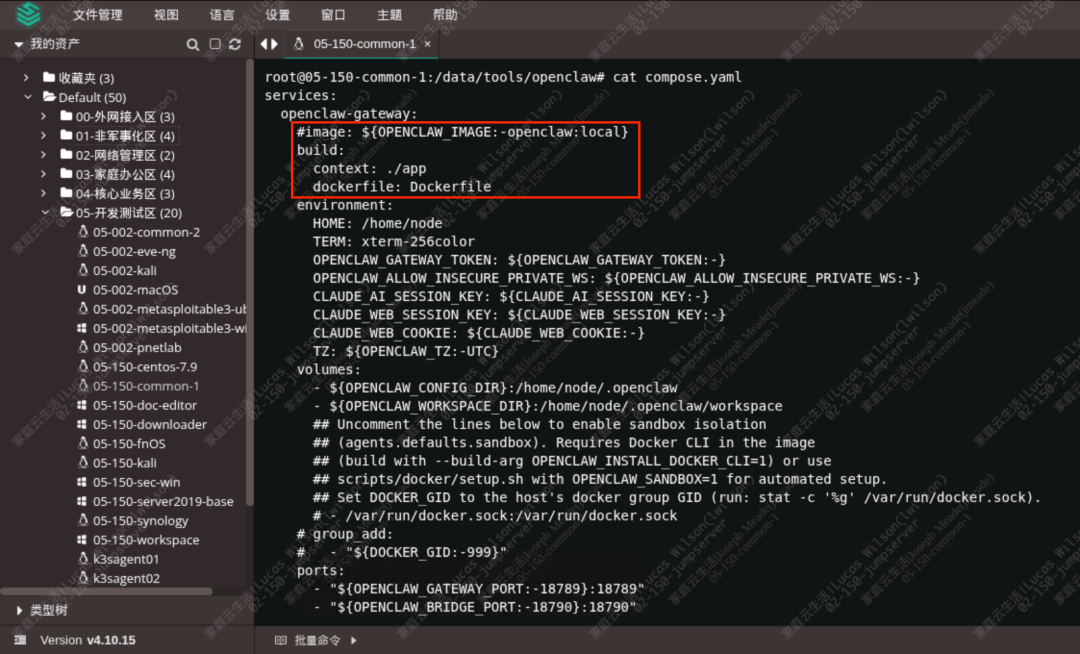Open the 文件管理 menu
This screenshot has height=654, width=1080.
(x=97, y=15)
